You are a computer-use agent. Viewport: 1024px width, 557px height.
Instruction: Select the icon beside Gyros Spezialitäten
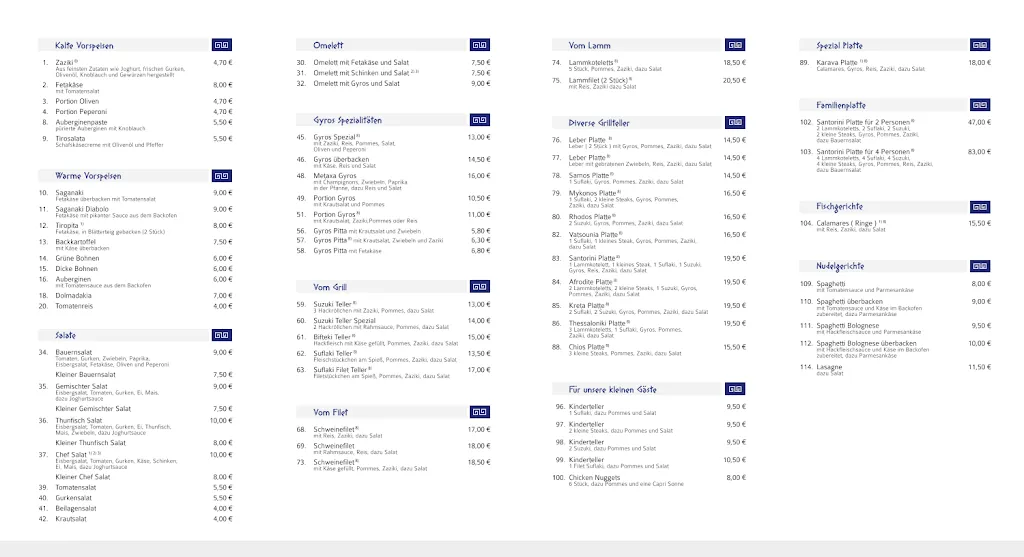[x=479, y=119]
